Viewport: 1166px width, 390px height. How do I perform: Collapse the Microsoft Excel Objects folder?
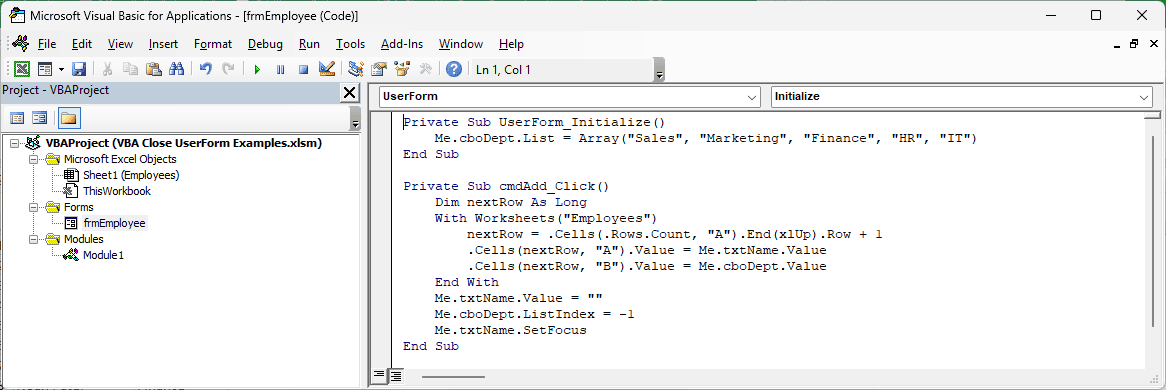(33, 159)
